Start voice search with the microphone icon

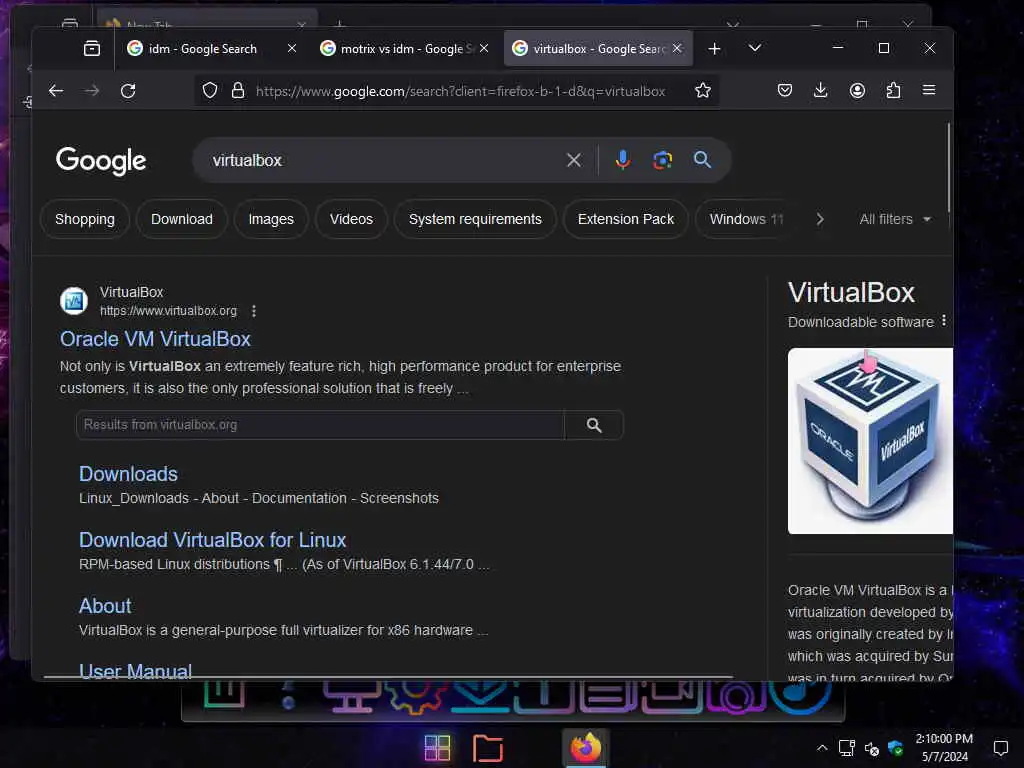(x=623, y=160)
